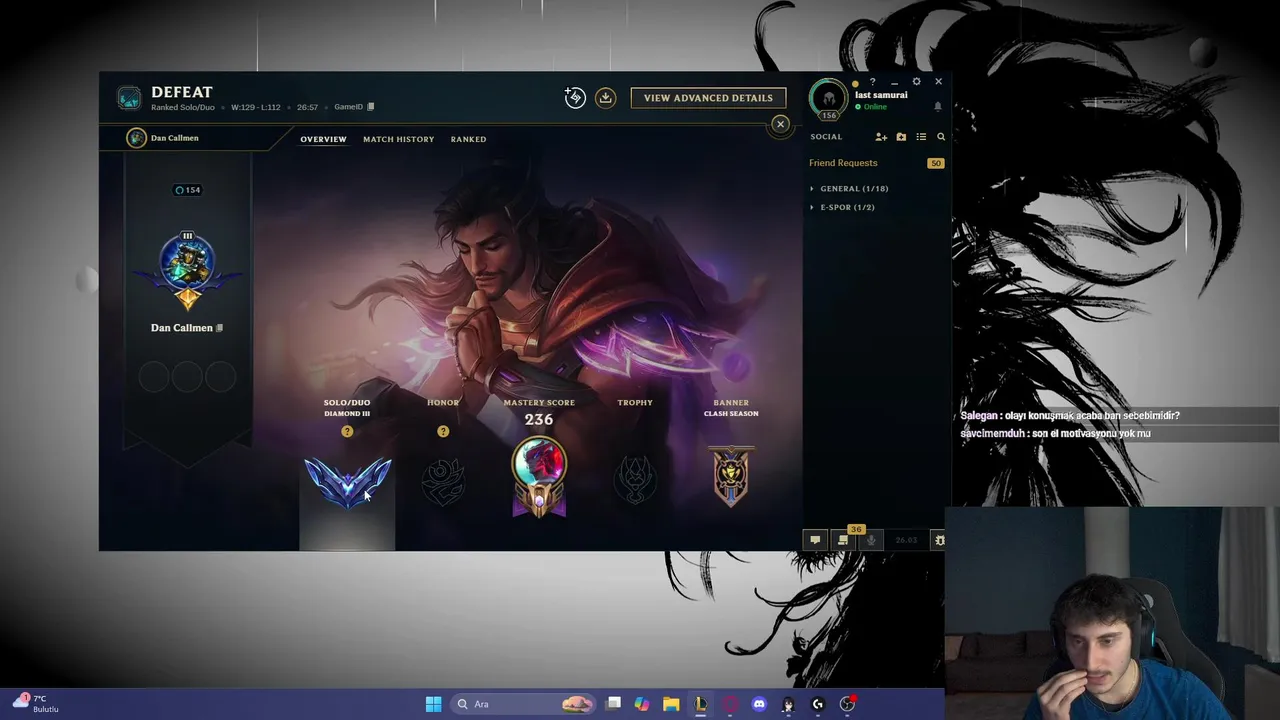Open the notifications bell
The width and height of the screenshot is (1280, 720).
coord(938,106)
